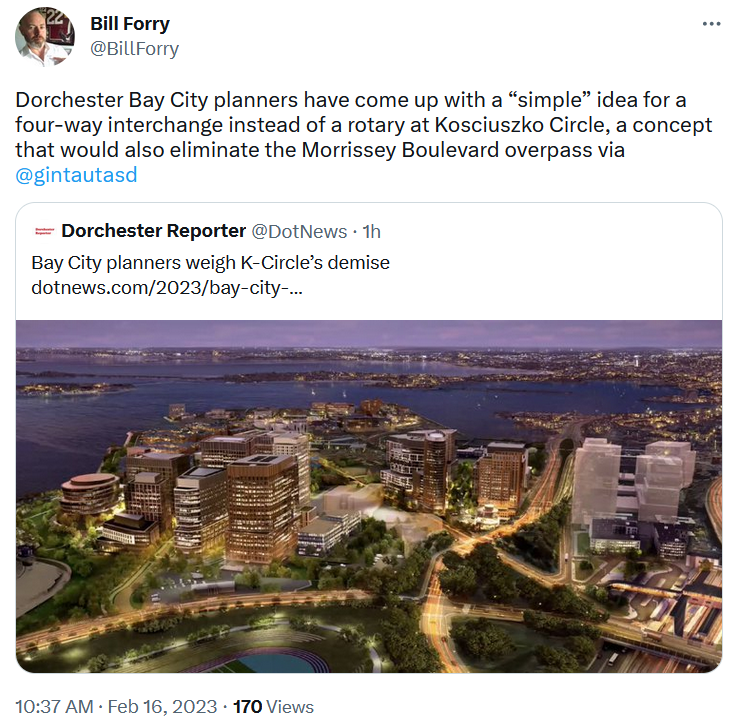The width and height of the screenshot is (736, 728).
Task: Open the @BillForry handle
Action: [135, 48]
